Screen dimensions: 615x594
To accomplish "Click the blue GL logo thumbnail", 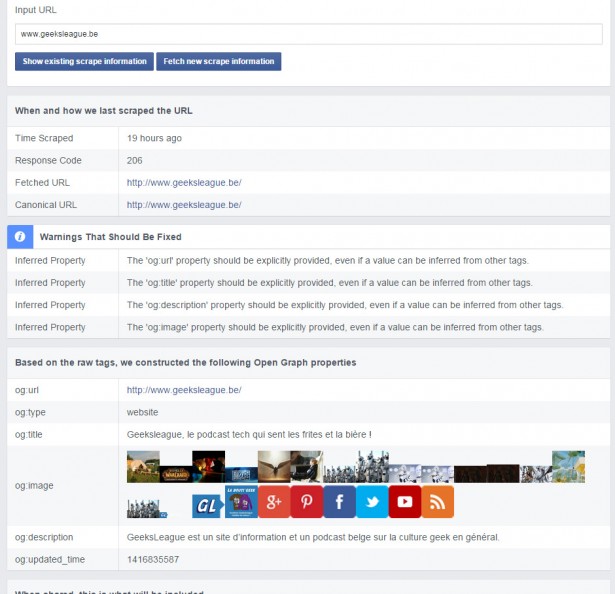I will [x=207, y=506].
